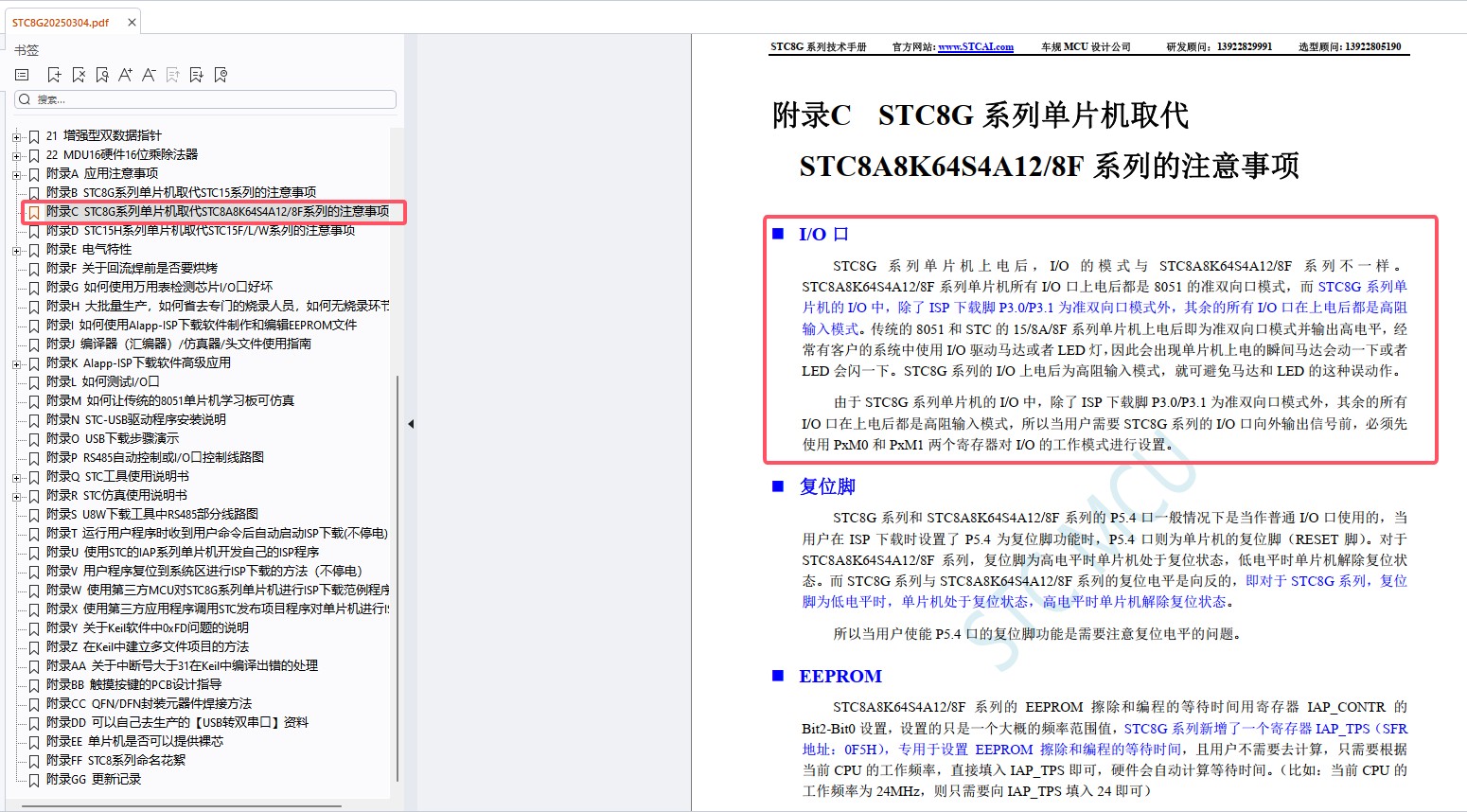Open the bookmark list options menu icon
Screen dimensions: 1467x812
[23, 75]
